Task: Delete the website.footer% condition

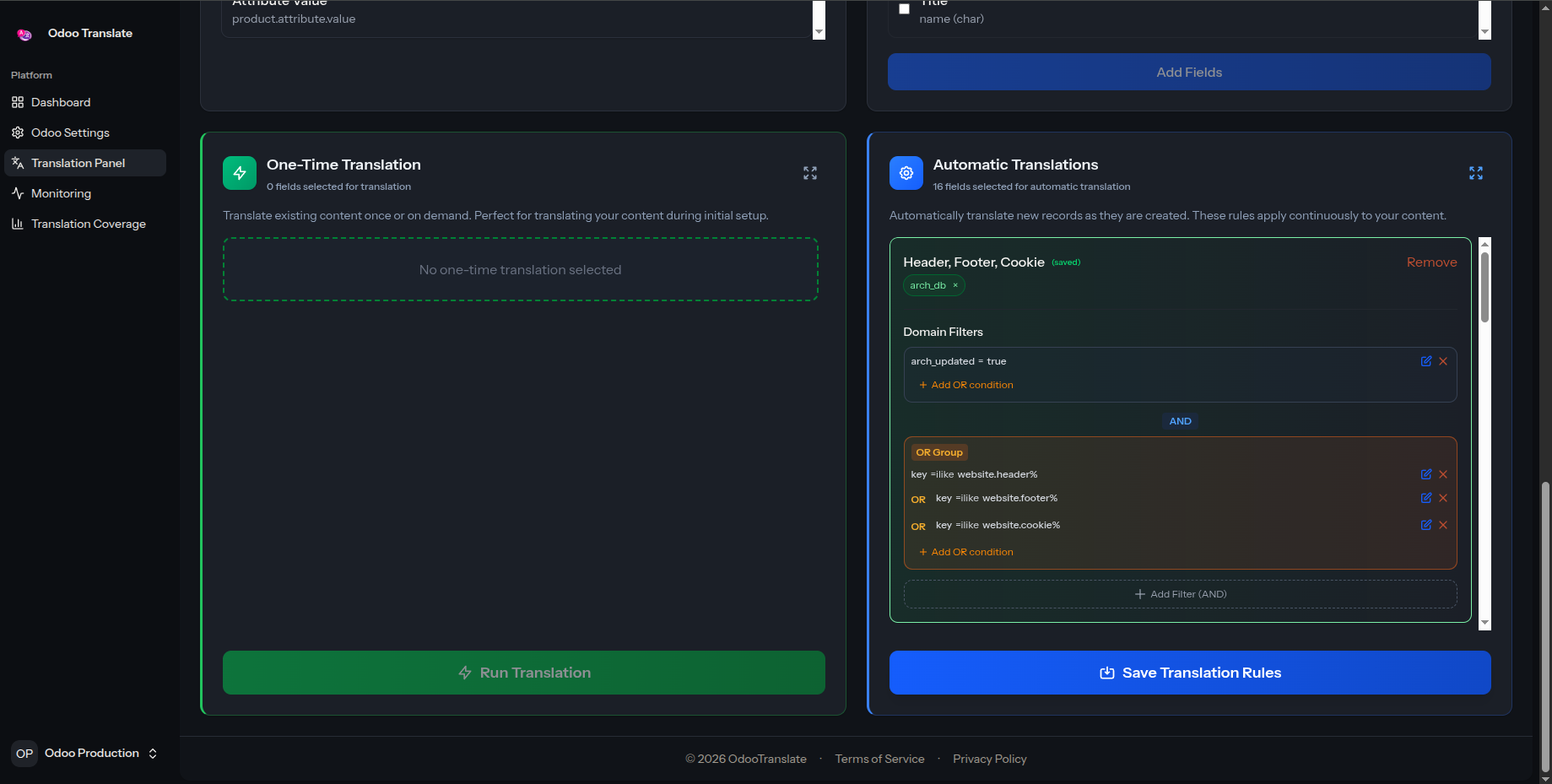Action: 1443,498
